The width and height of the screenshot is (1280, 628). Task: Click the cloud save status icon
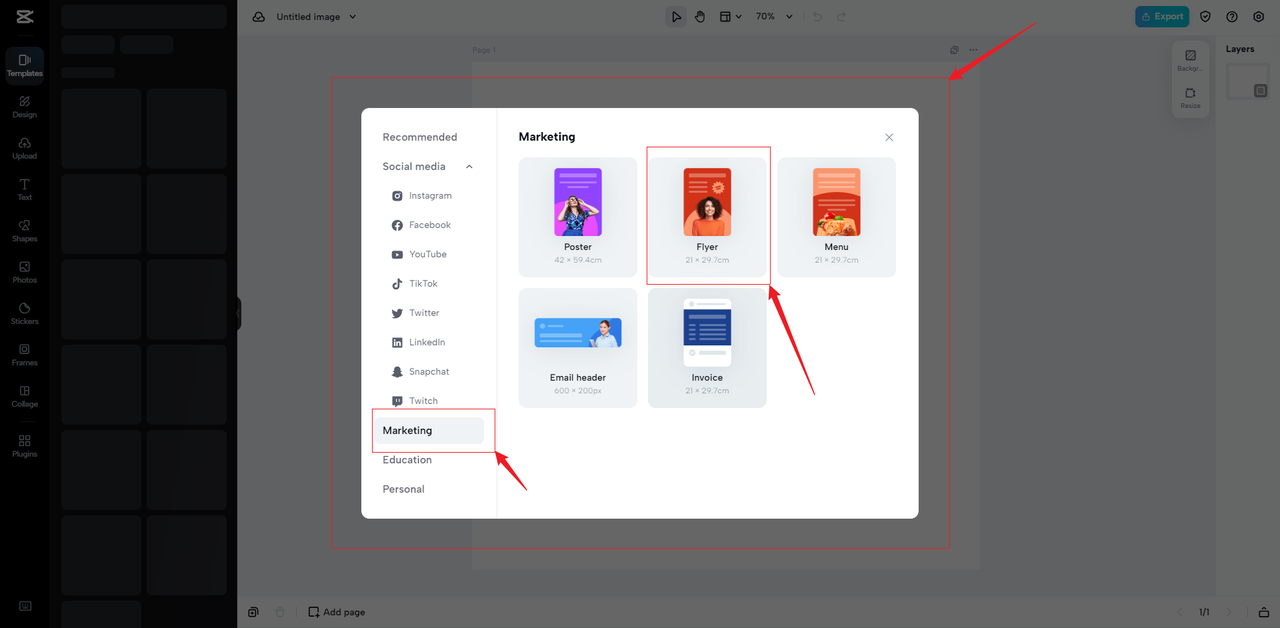(x=259, y=17)
